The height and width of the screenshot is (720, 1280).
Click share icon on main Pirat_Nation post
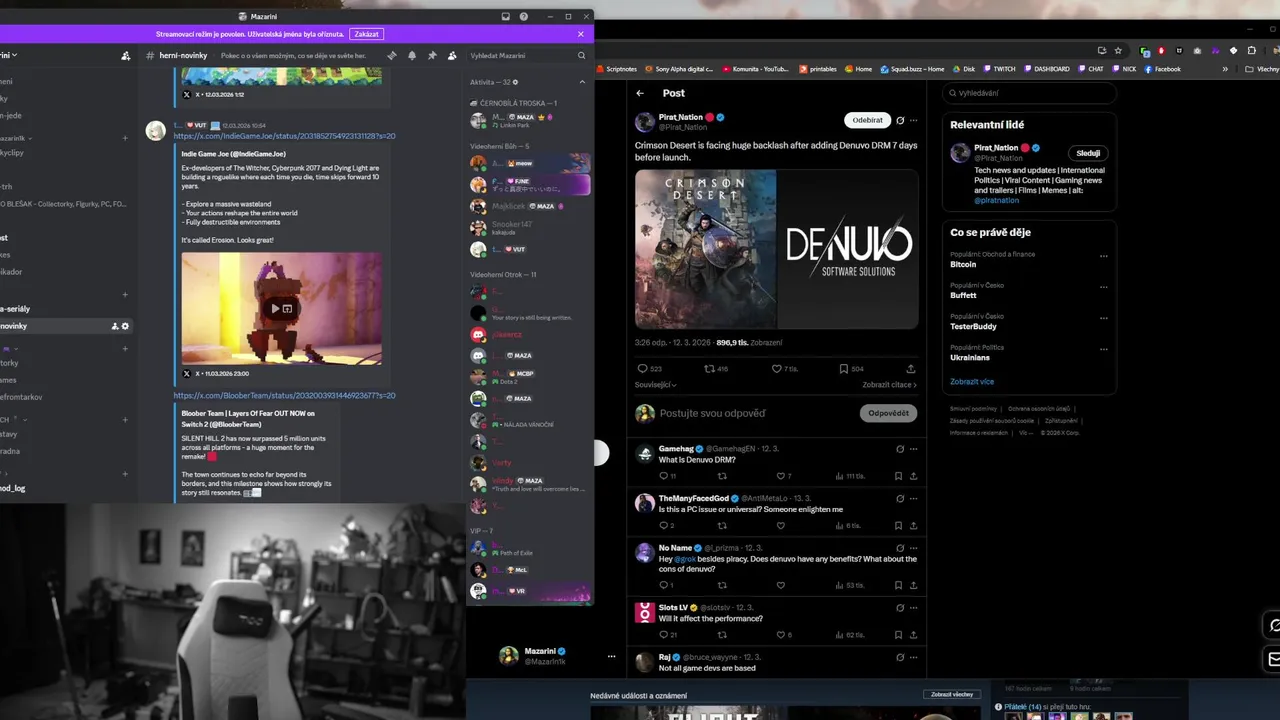tap(910, 369)
